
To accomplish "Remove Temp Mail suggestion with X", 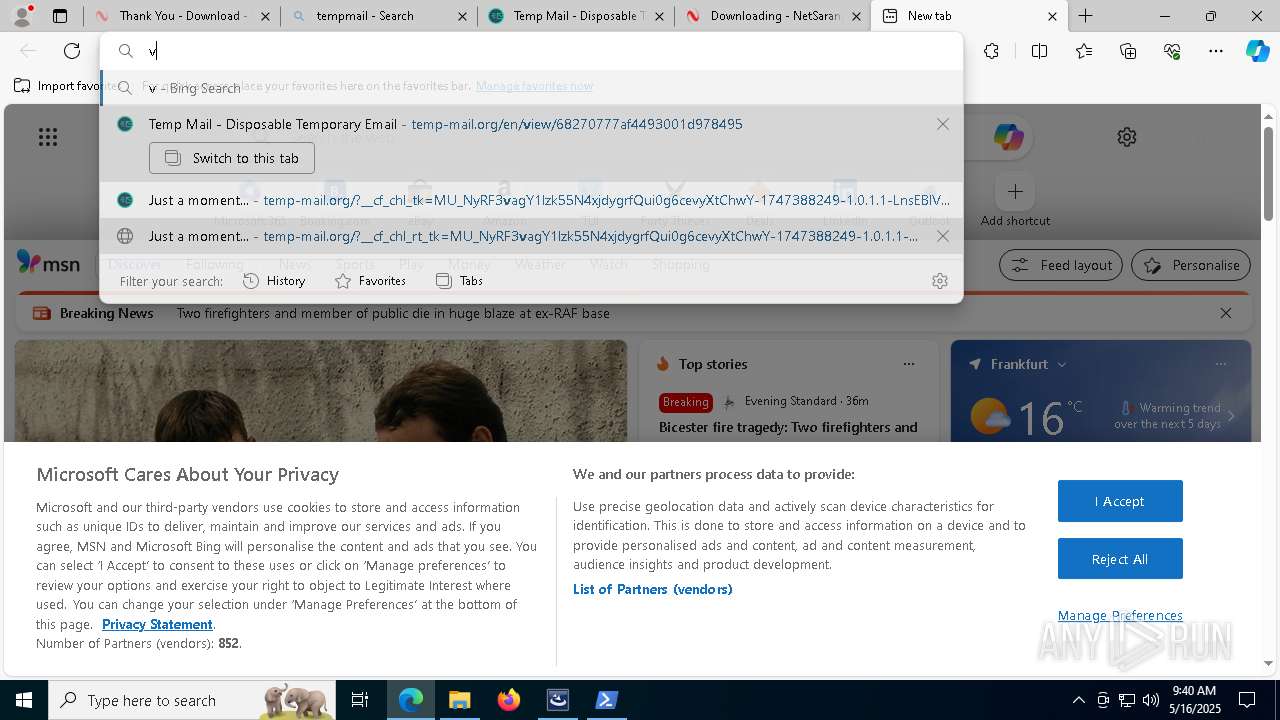I will [943, 124].
